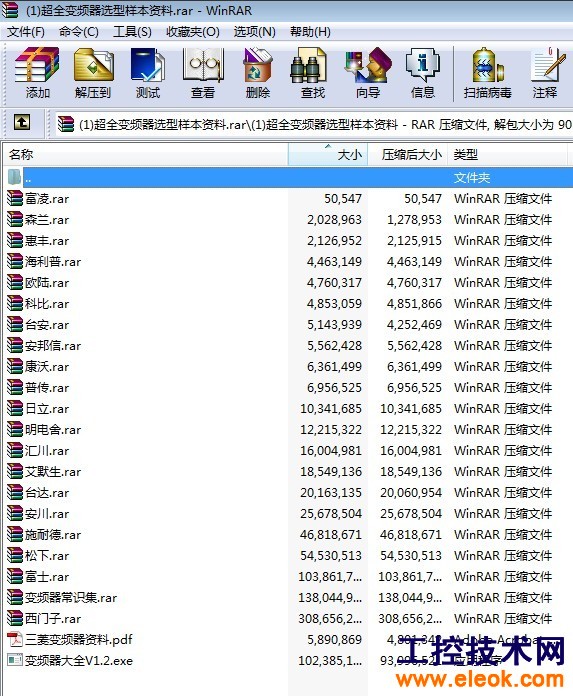This screenshot has width=573, height=696.
Task: Open the Tools (工具) menu
Action: 132,32
